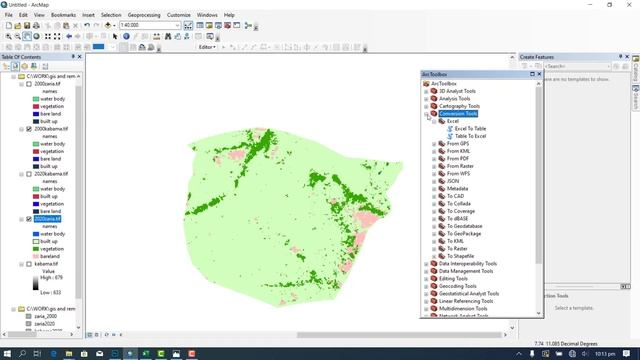Select the To KML toolset
This screenshot has height=360, width=640.
click(x=455, y=241)
